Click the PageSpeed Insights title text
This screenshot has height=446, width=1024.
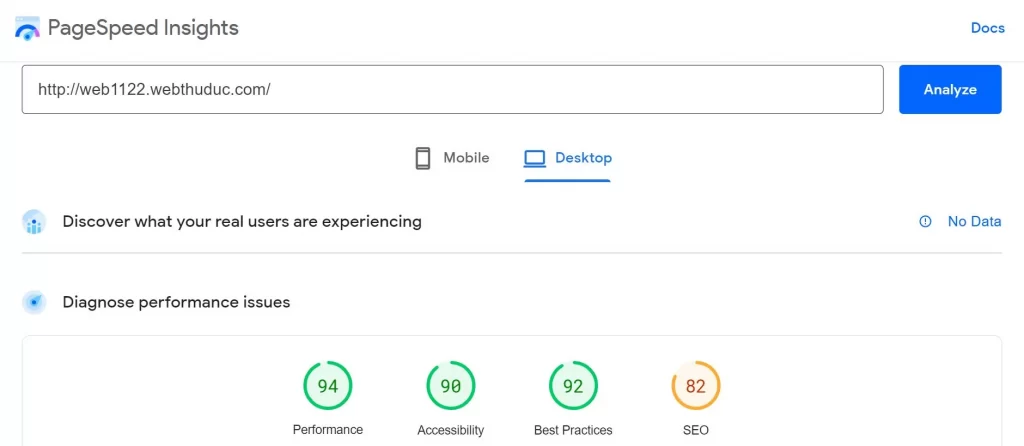click(143, 28)
